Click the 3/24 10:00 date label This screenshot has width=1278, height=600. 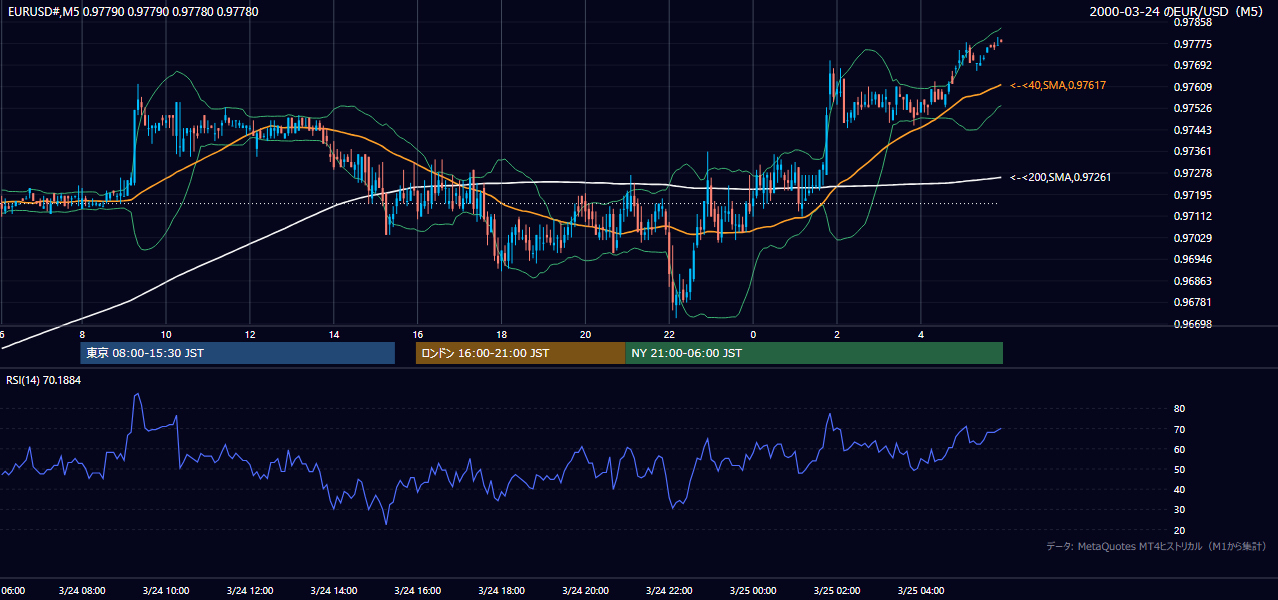[167, 591]
